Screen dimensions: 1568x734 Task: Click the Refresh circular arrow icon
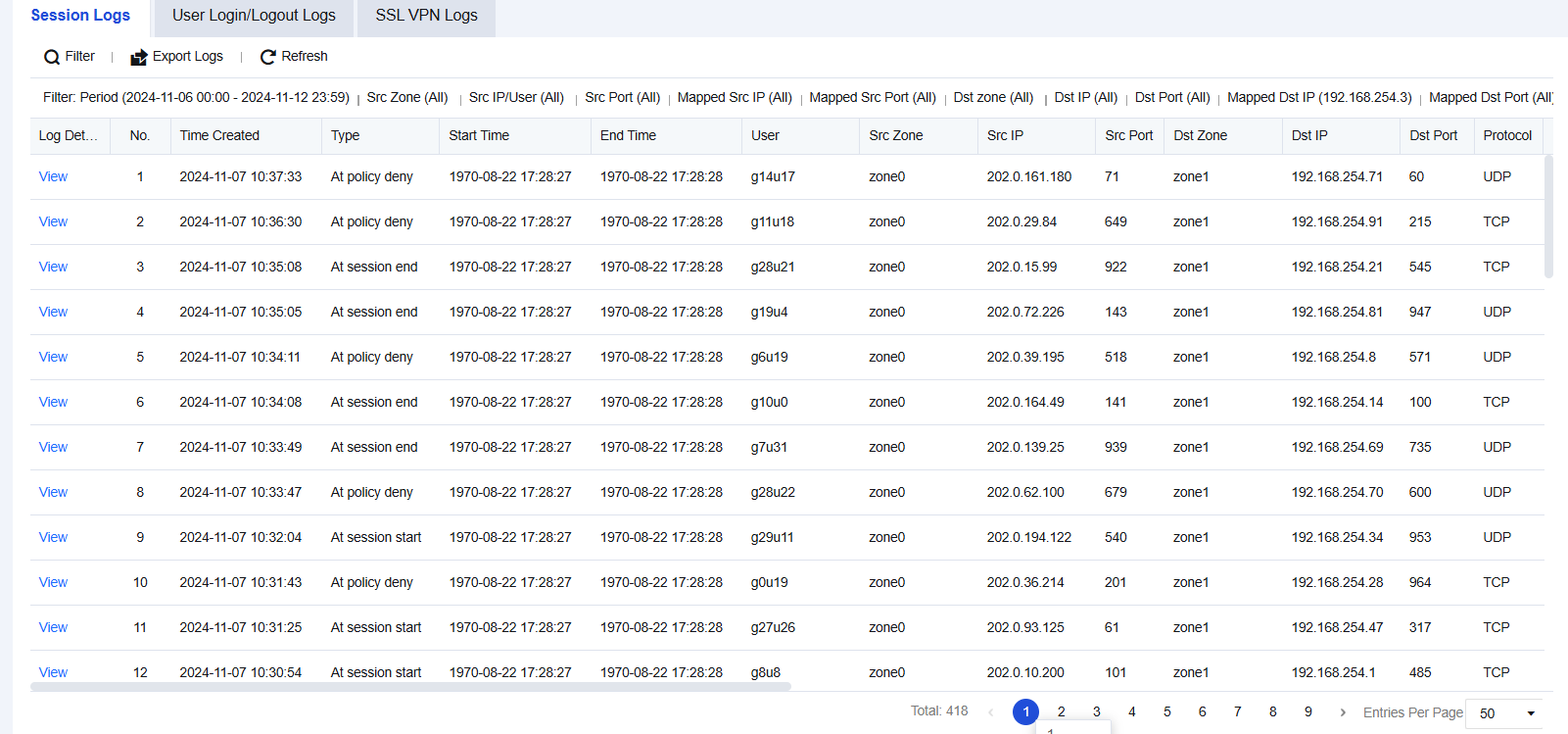pos(267,57)
